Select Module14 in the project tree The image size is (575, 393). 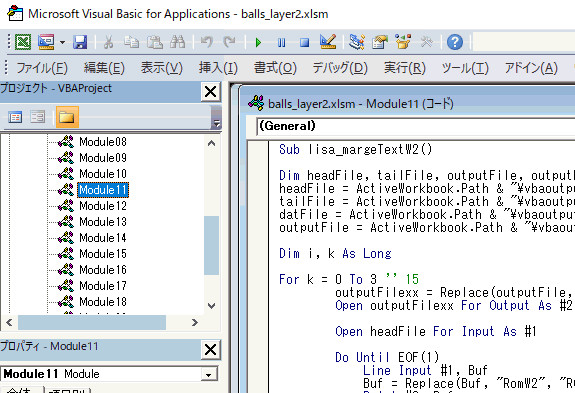tap(103, 238)
